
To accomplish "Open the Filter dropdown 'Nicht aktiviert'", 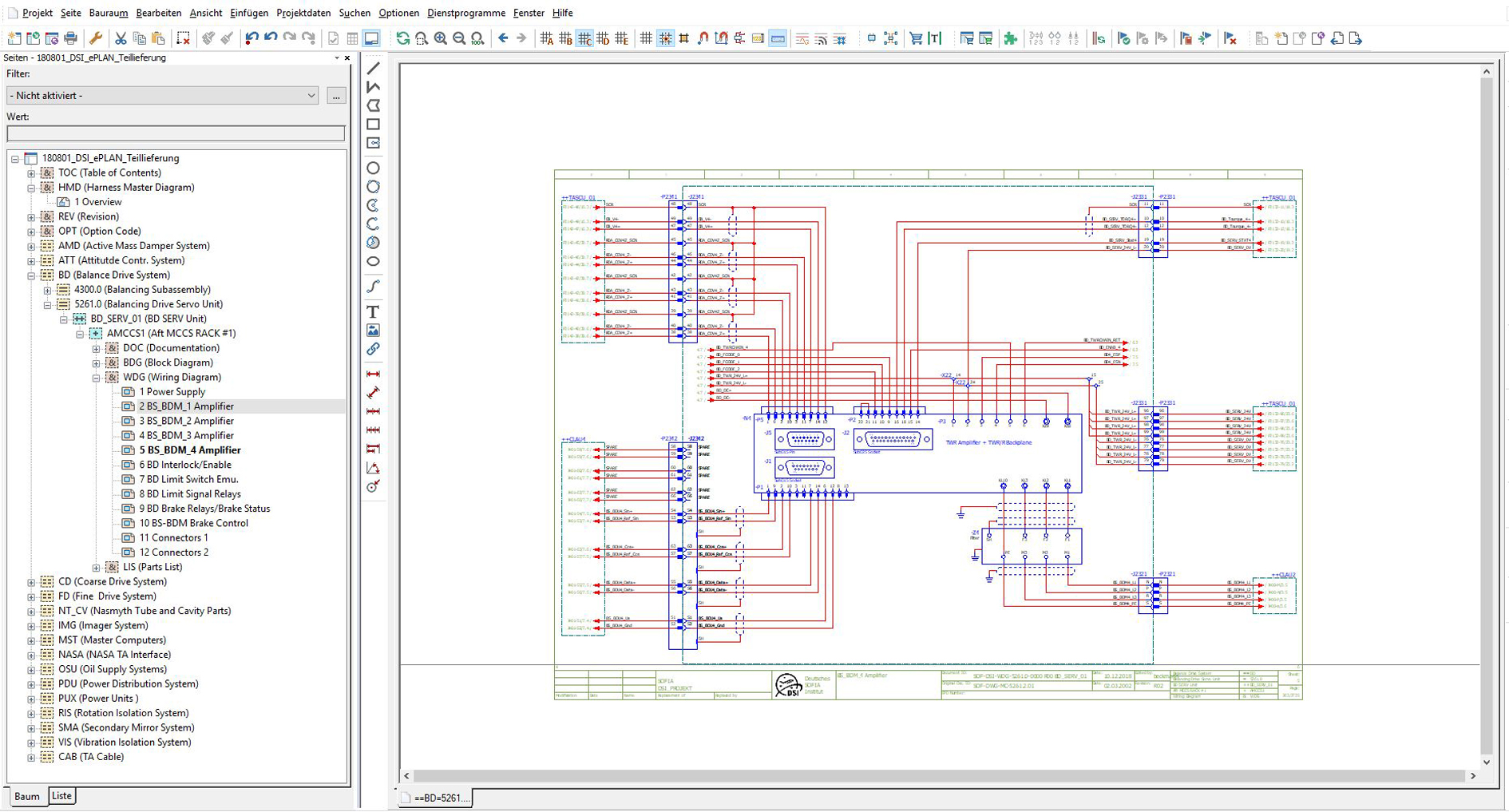I will click(x=163, y=96).
